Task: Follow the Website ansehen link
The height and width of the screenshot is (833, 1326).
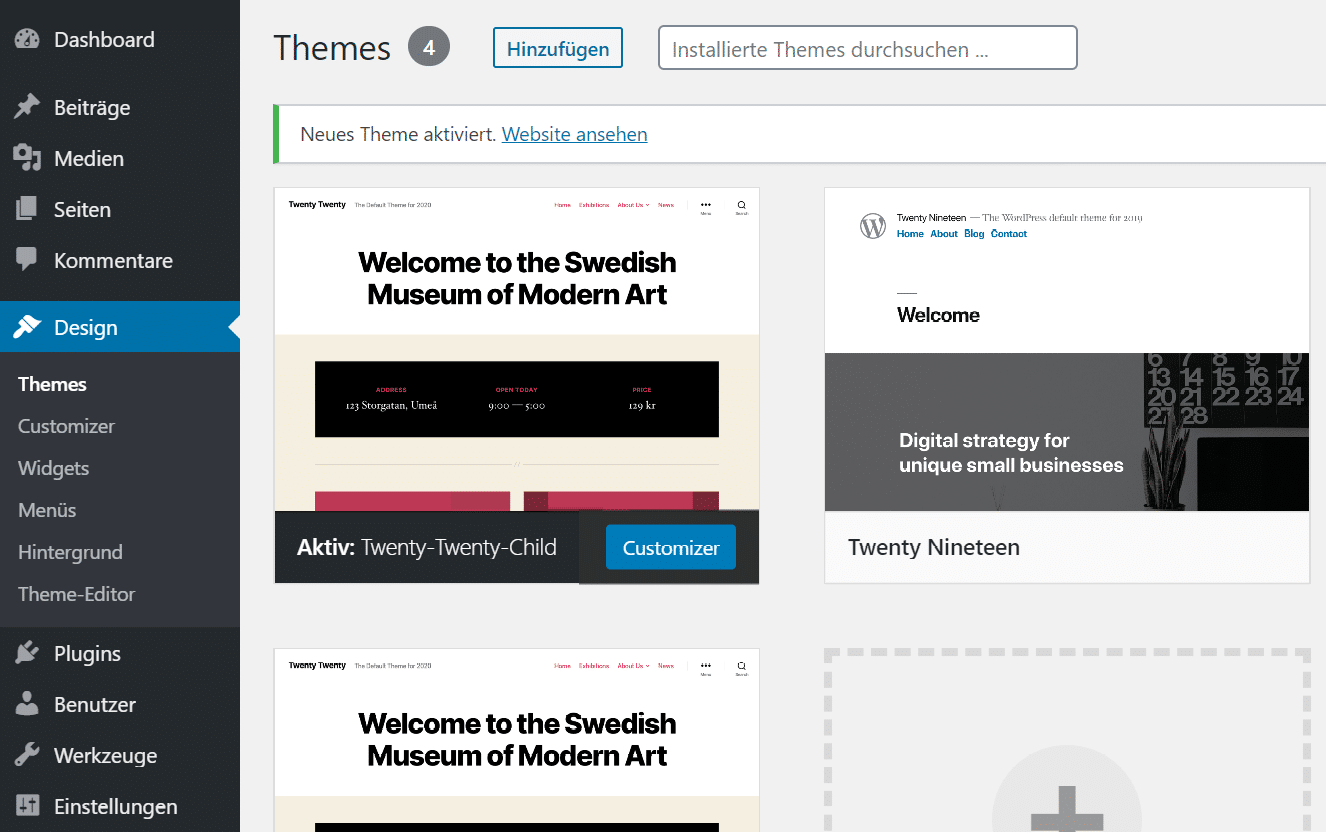Action: pyautogui.click(x=574, y=134)
